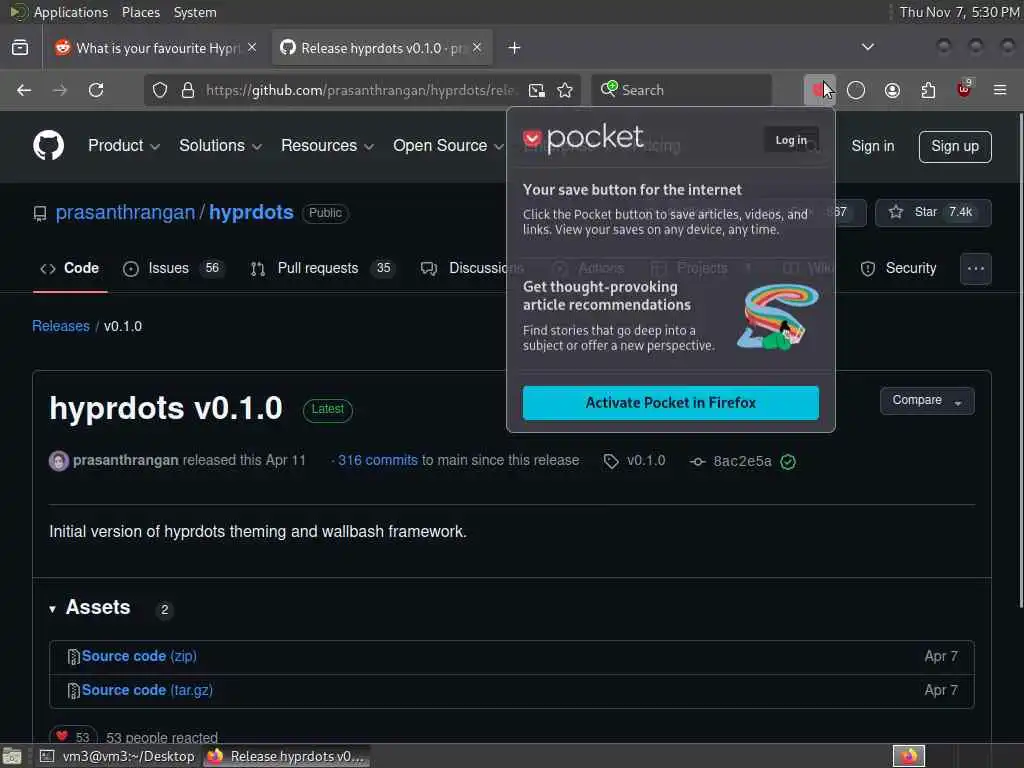Click the Sign up button

click(x=955, y=146)
